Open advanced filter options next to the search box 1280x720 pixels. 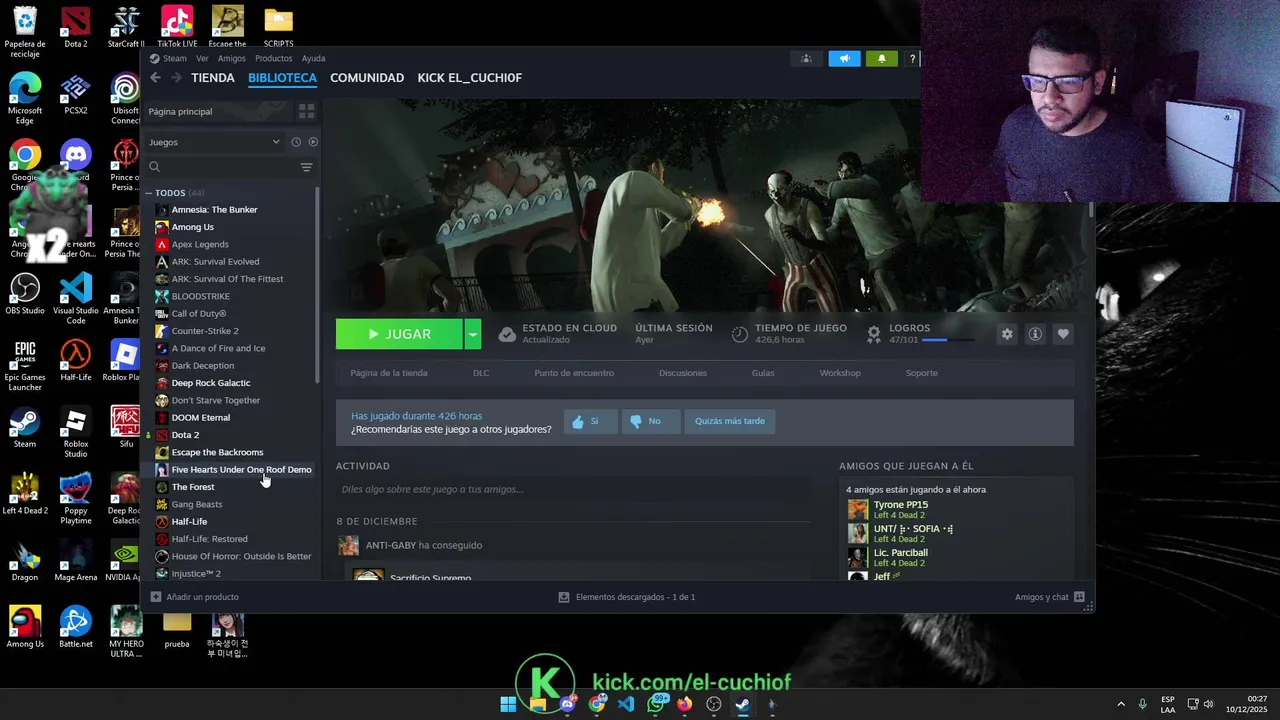coord(307,167)
